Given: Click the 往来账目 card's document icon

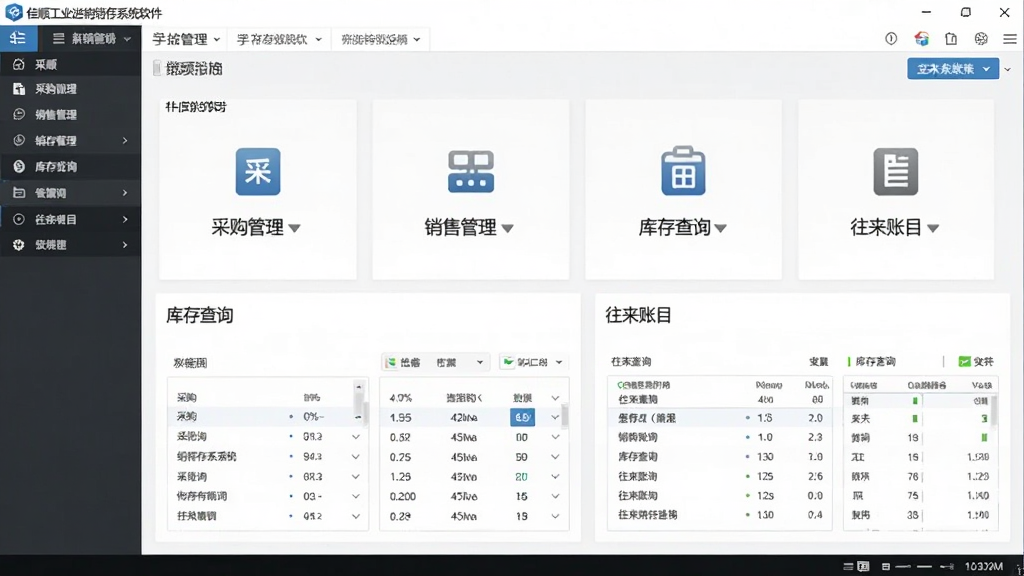Looking at the screenshot, I should [895, 172].
